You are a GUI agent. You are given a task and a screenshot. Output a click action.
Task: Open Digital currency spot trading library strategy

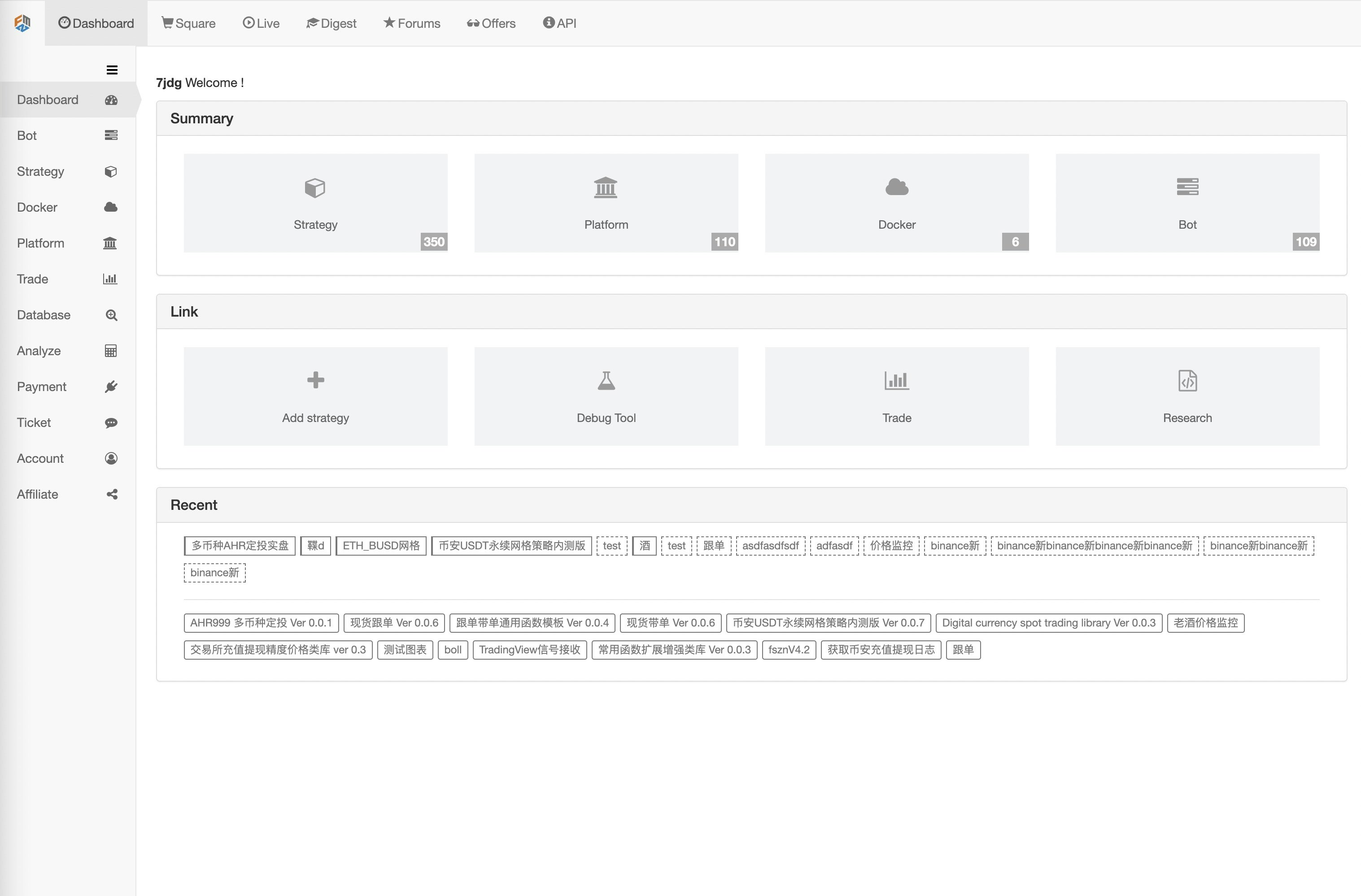(x=1049, y=623)
